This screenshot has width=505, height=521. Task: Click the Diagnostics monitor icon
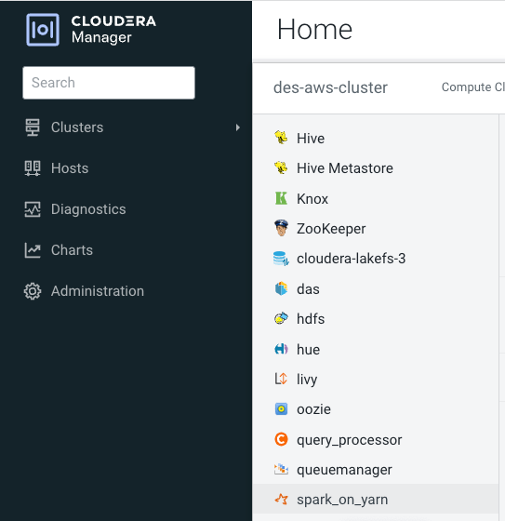tap(32, 209)
